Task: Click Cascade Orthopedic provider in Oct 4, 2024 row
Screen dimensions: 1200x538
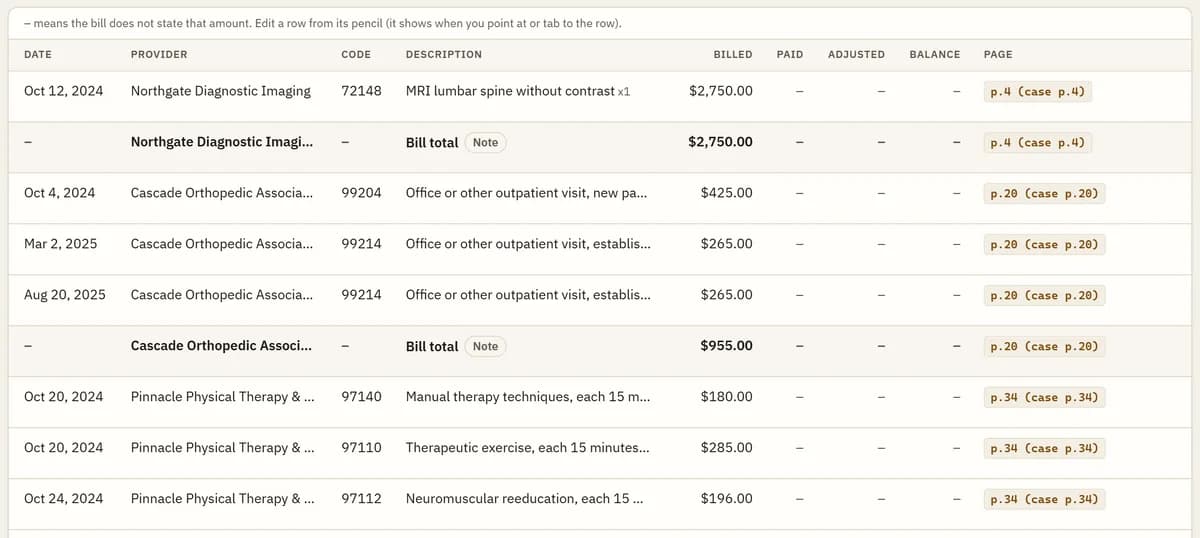Action: click(x=221, y=193)
